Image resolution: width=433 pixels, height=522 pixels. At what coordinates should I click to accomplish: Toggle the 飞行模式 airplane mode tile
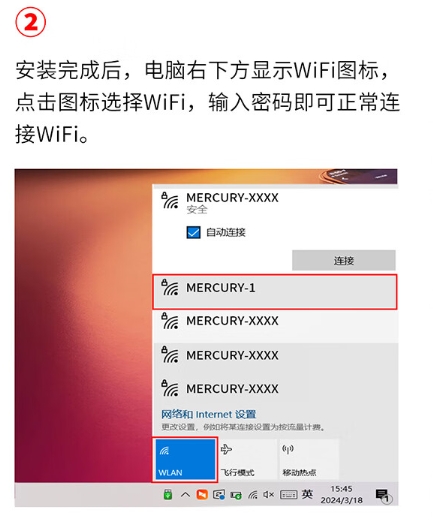(x=247, y=459)
